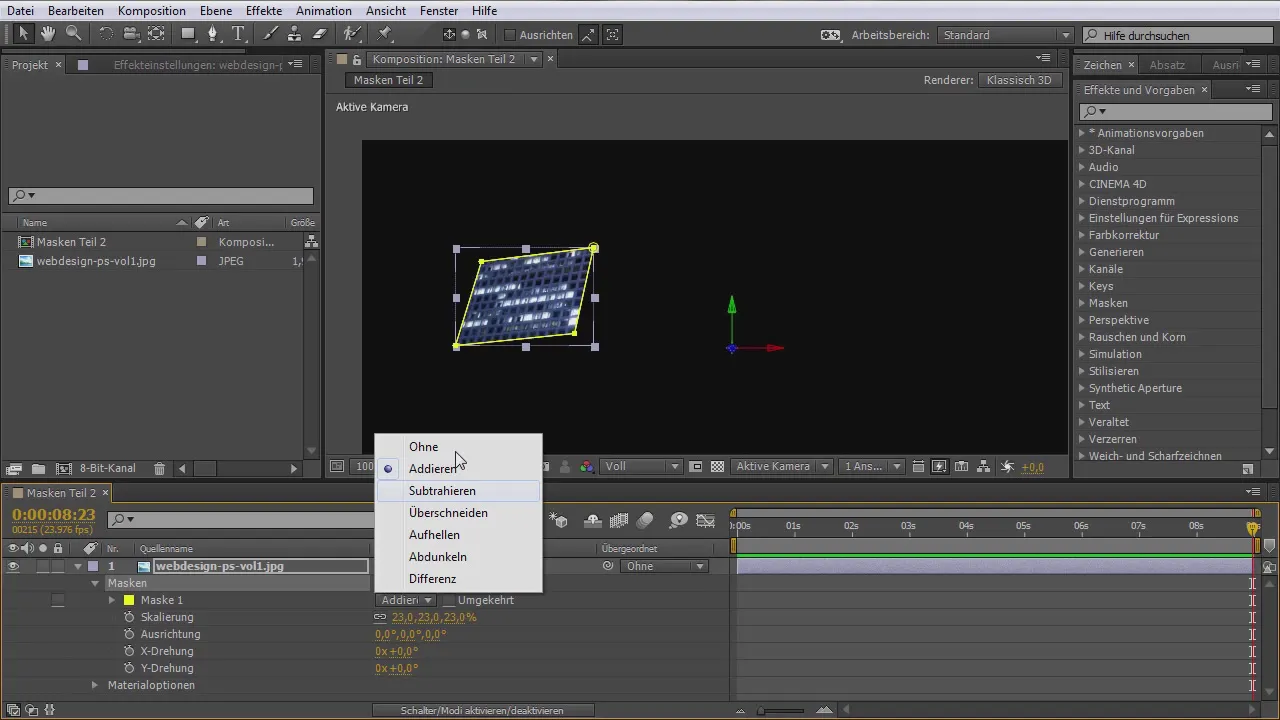Select the Puppet Pin tool
This screenshot has height=720, width=1280.
384,34
